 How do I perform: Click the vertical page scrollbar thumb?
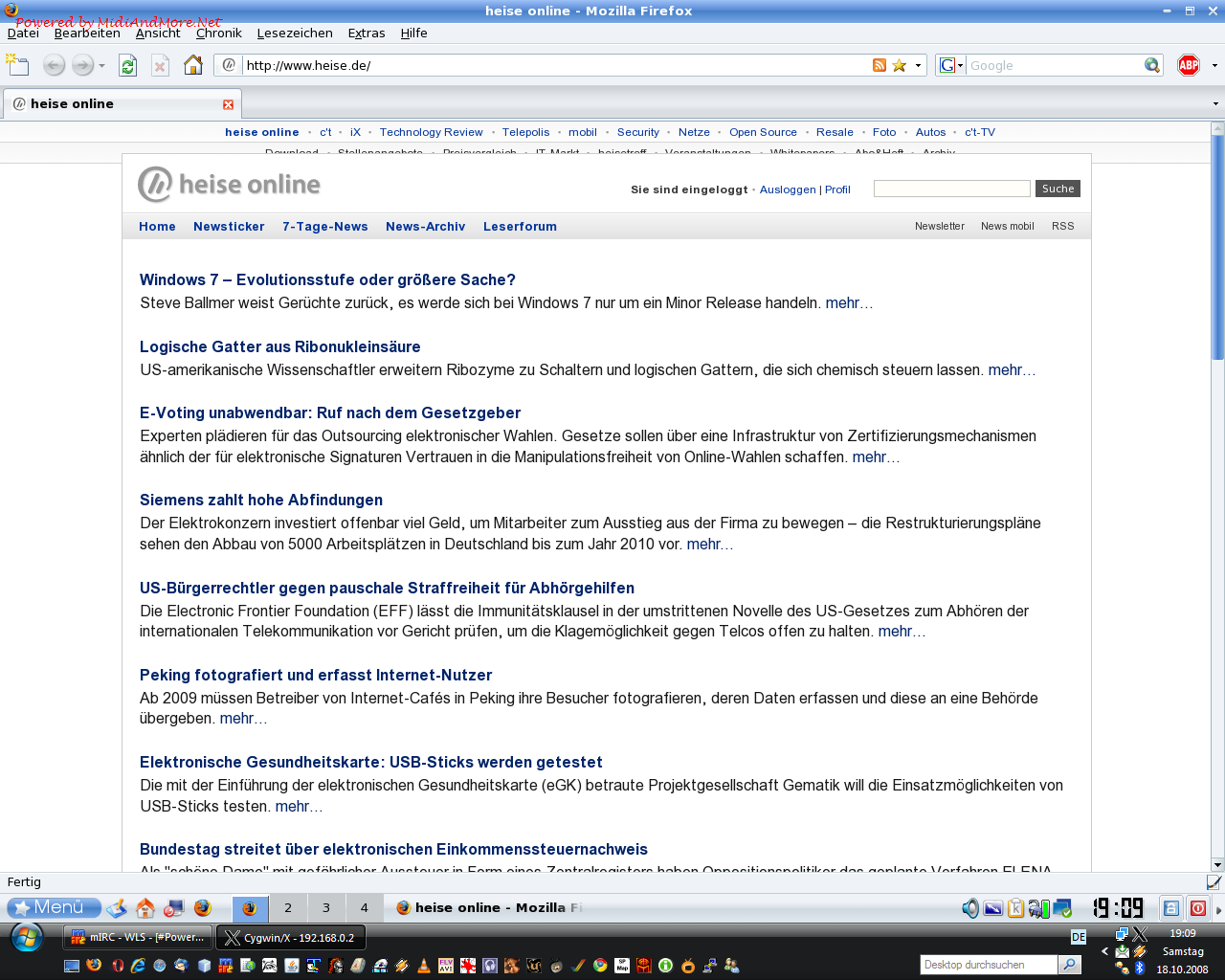[x=1217, y=247]
